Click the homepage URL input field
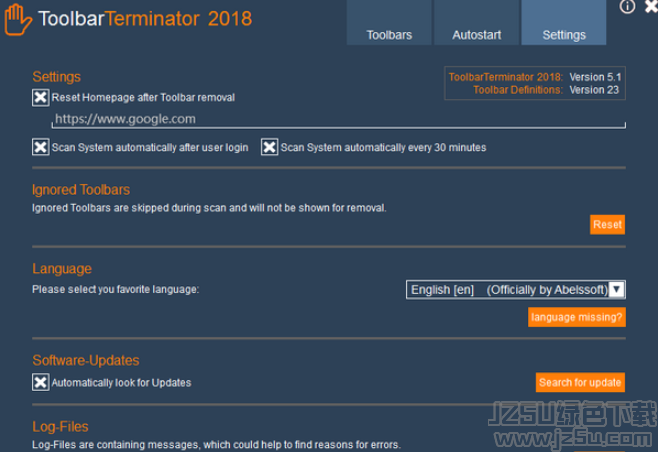 (x=339, y=119)
